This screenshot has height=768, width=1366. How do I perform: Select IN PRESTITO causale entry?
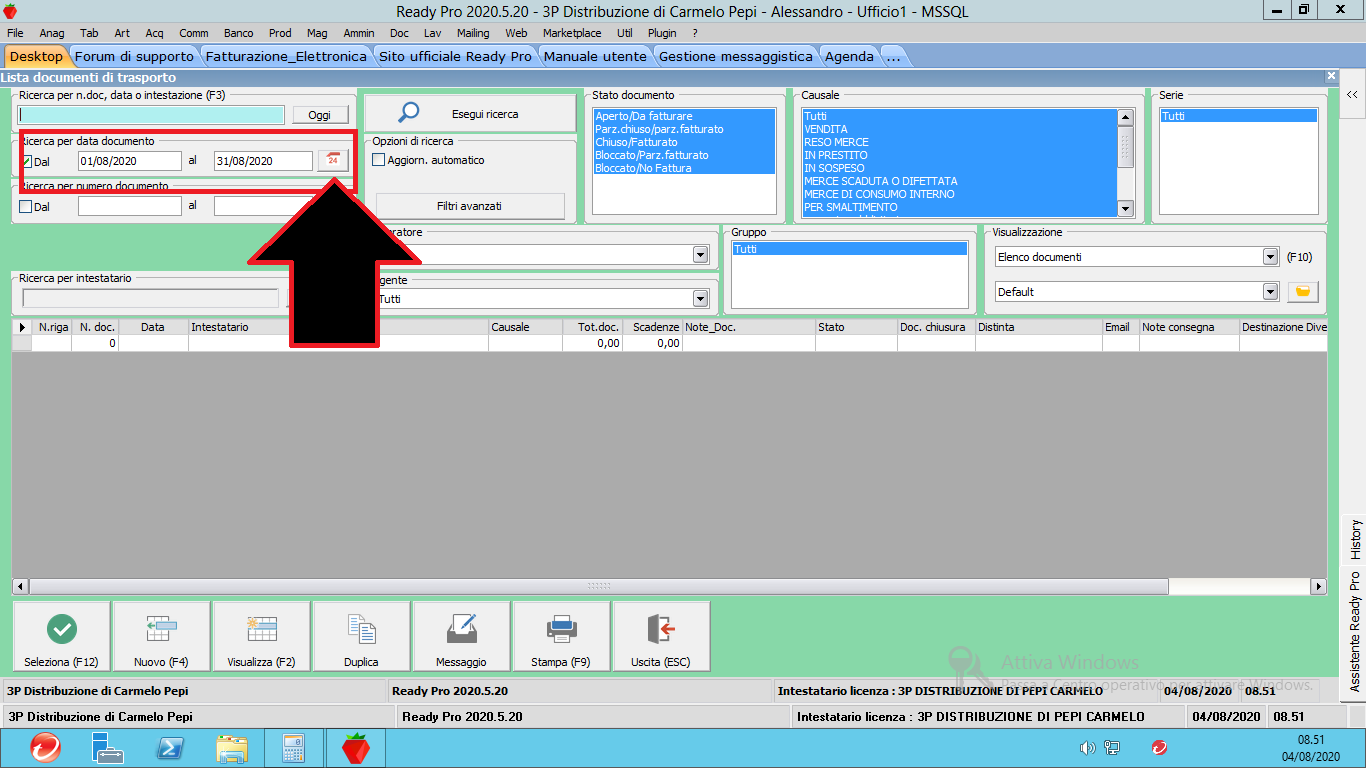959,156
